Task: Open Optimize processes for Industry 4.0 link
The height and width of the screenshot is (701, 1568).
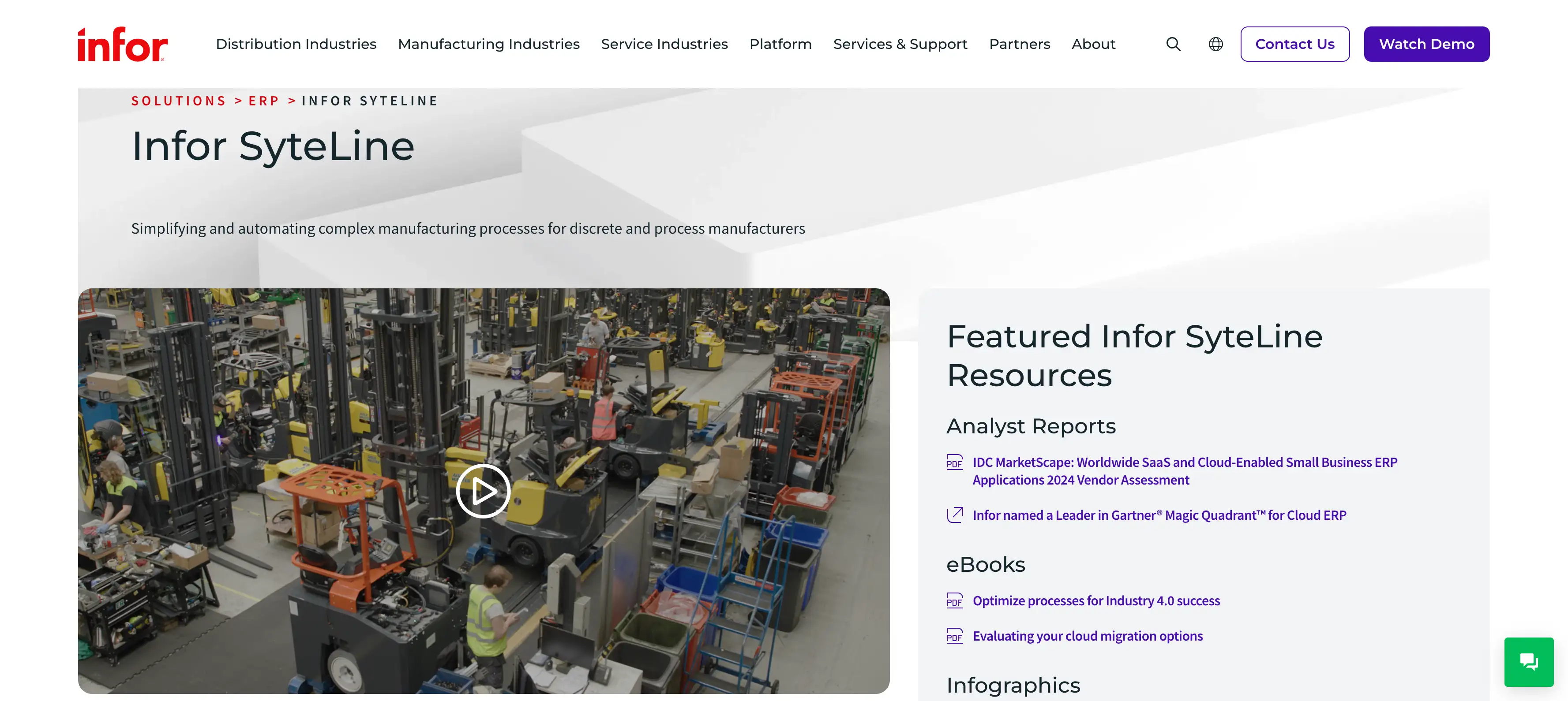Action: point(1095,601)
